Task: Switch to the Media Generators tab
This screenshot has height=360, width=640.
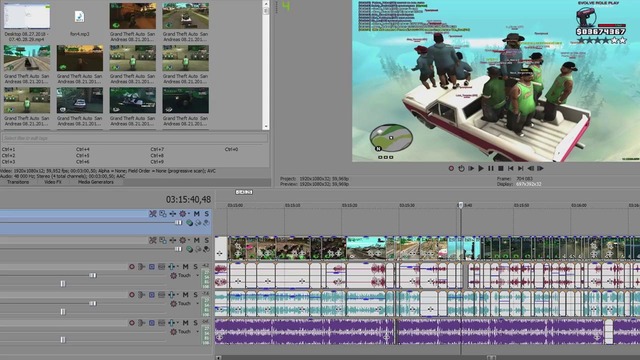Action: (x=96, y=182)
